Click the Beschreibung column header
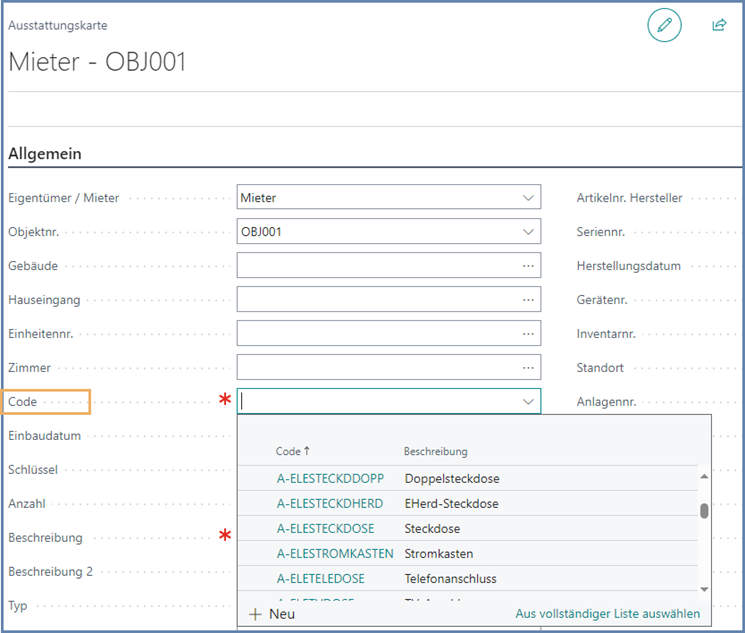 435,452
